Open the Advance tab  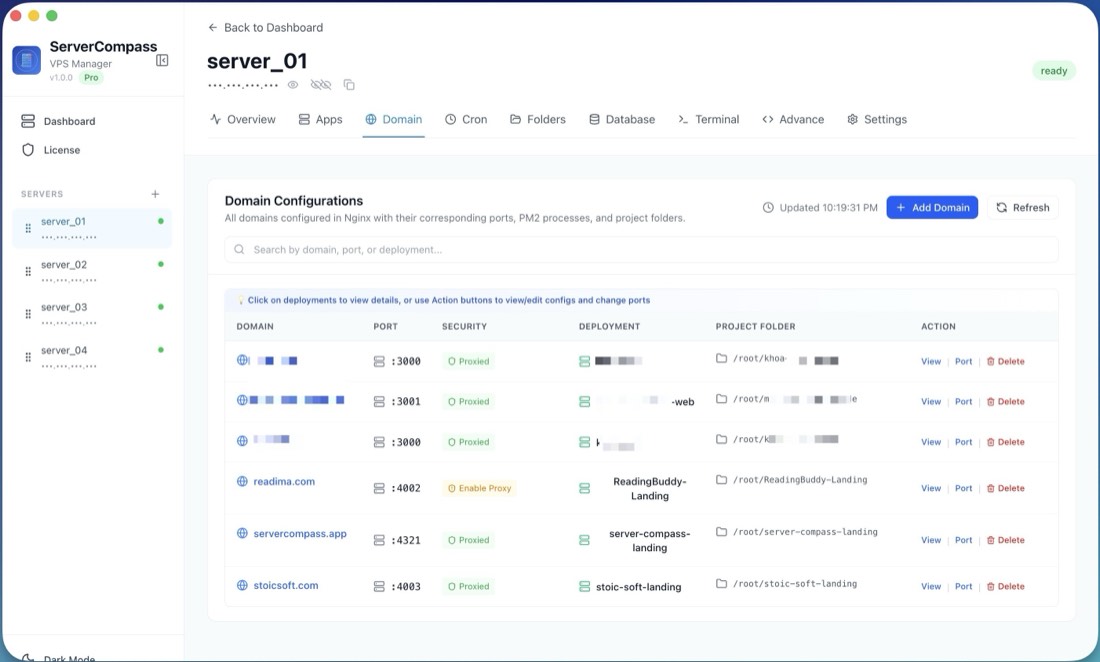point(793,119)
